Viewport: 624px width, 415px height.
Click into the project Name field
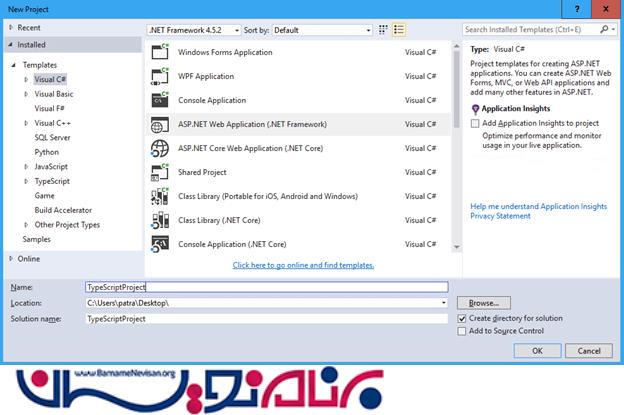click(x=267, y=287)
